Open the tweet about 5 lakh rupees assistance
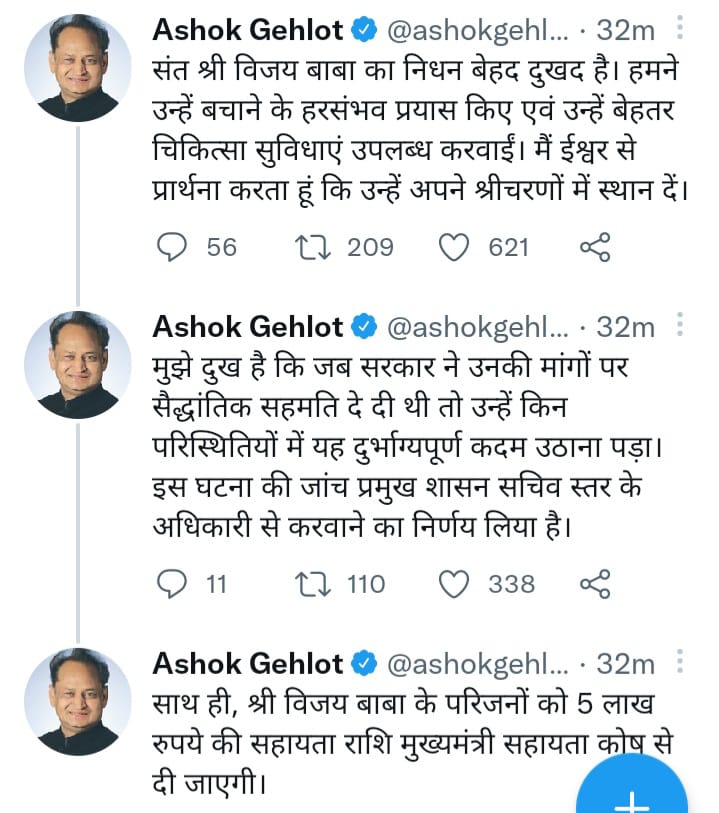Image resolution: width=719 pixels, height=813 pixels. click(x=400, y=737)
